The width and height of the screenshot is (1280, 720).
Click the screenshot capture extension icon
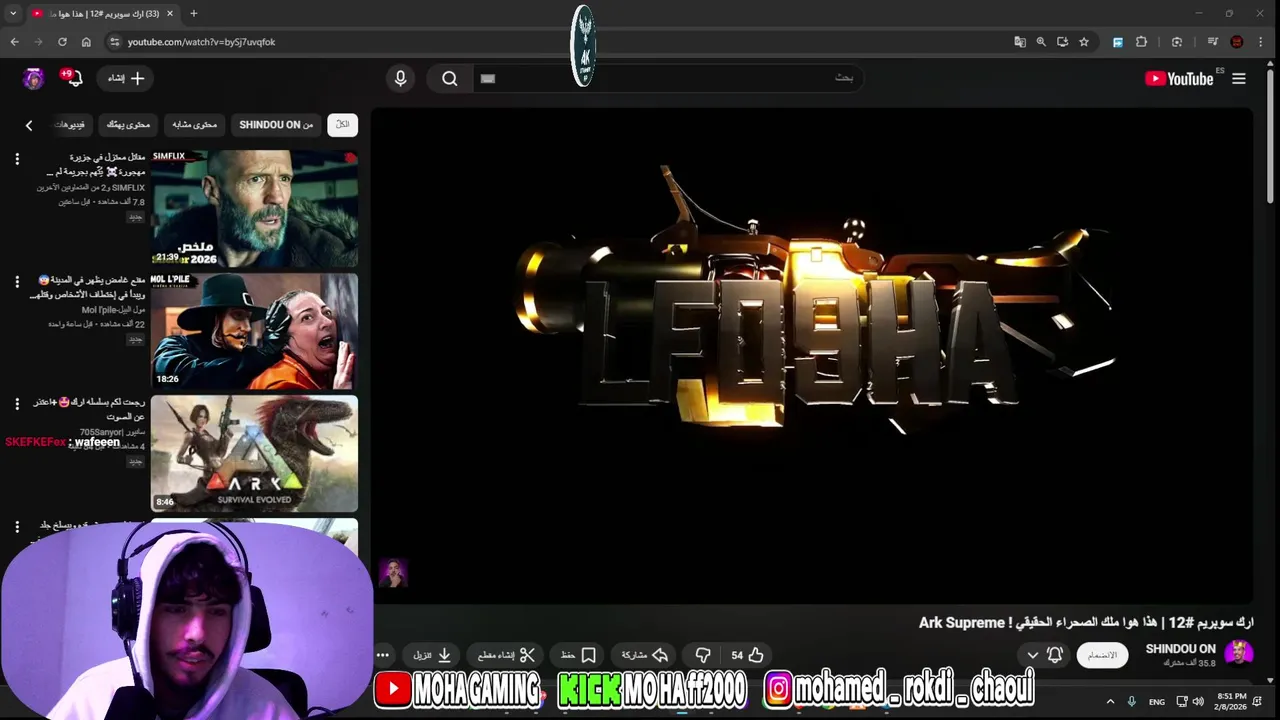point(1177,42)
